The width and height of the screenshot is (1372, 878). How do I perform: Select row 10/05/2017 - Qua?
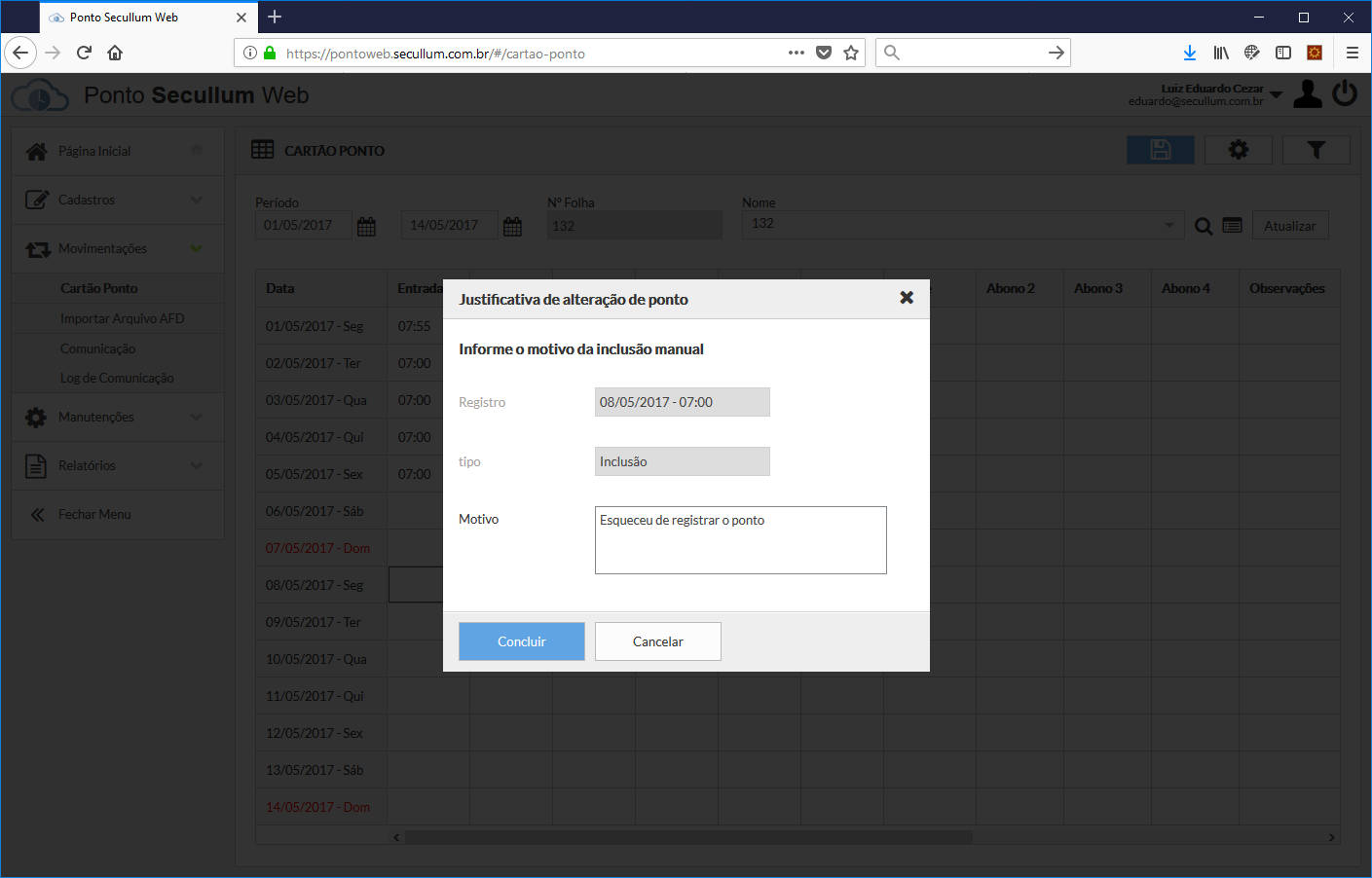point(316,659)
